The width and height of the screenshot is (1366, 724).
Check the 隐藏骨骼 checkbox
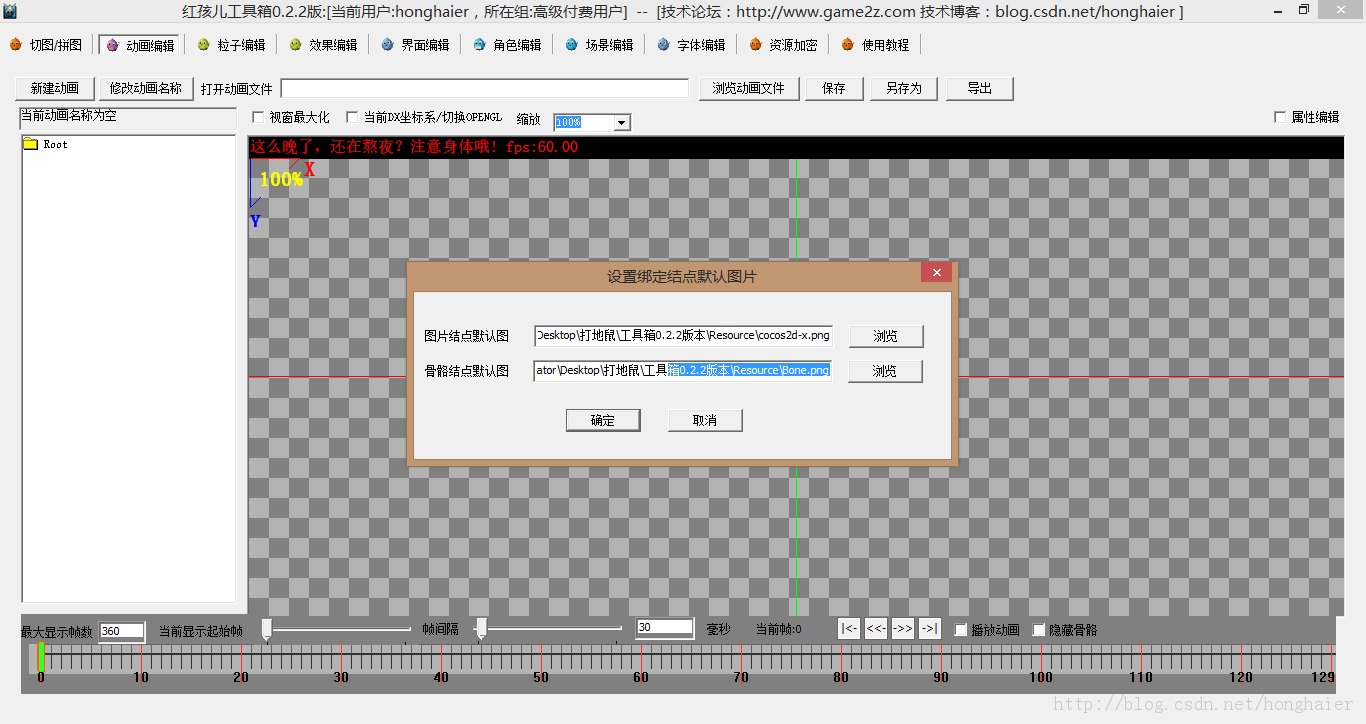1039,630
